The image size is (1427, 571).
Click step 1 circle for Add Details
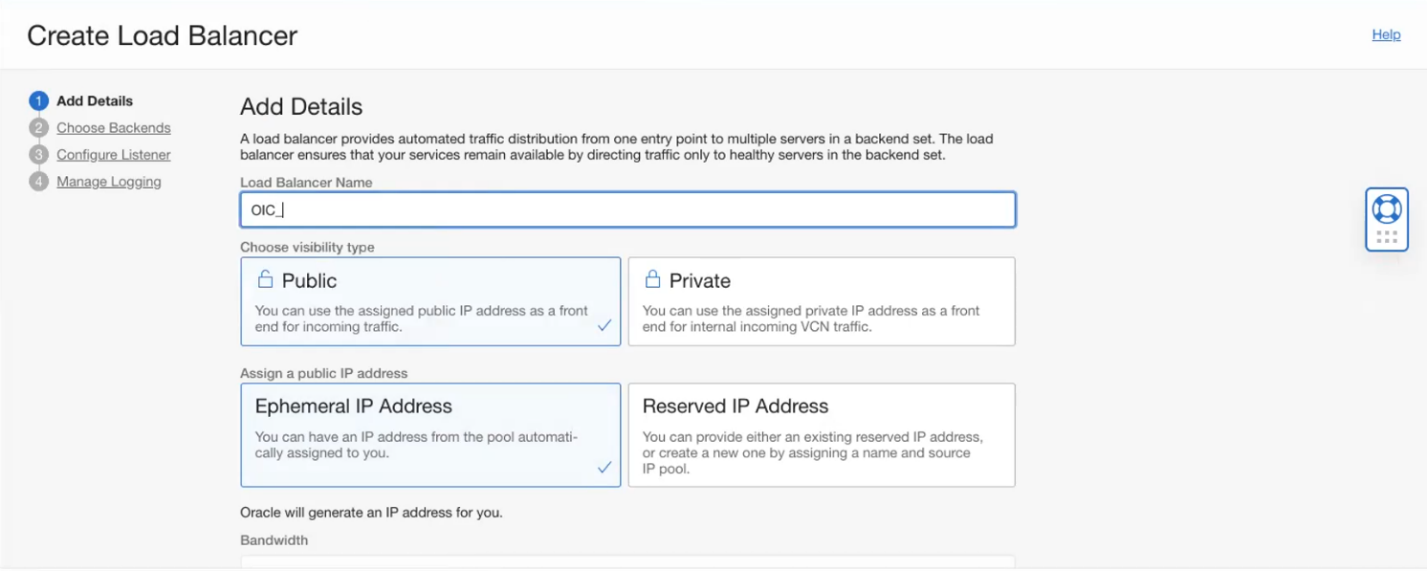click(39, 101)
